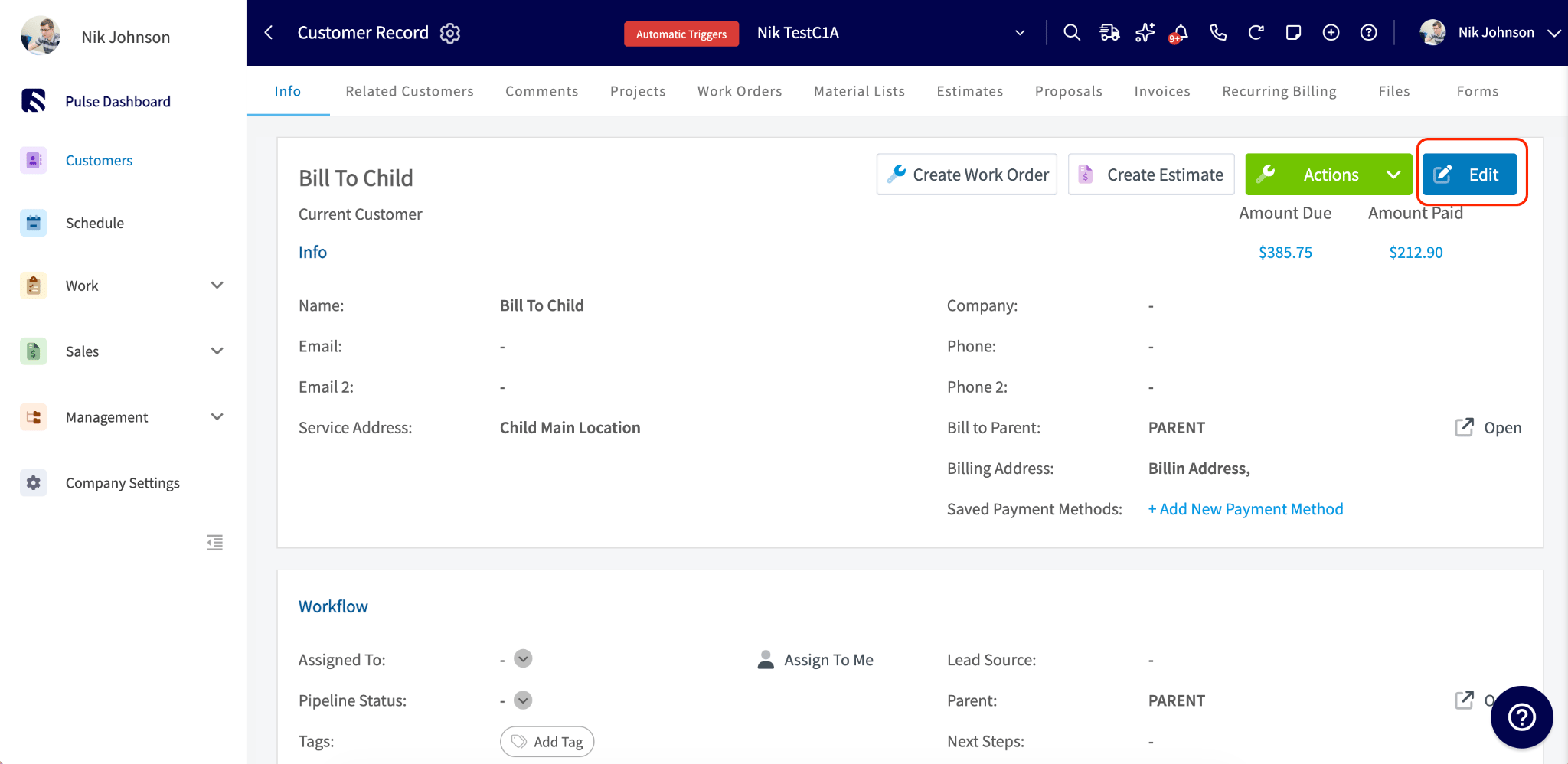Screen dimensions: 1568x764
Task: Switch to the Work Orders tab
Action: pyautogui.click(x=740, y=91)
